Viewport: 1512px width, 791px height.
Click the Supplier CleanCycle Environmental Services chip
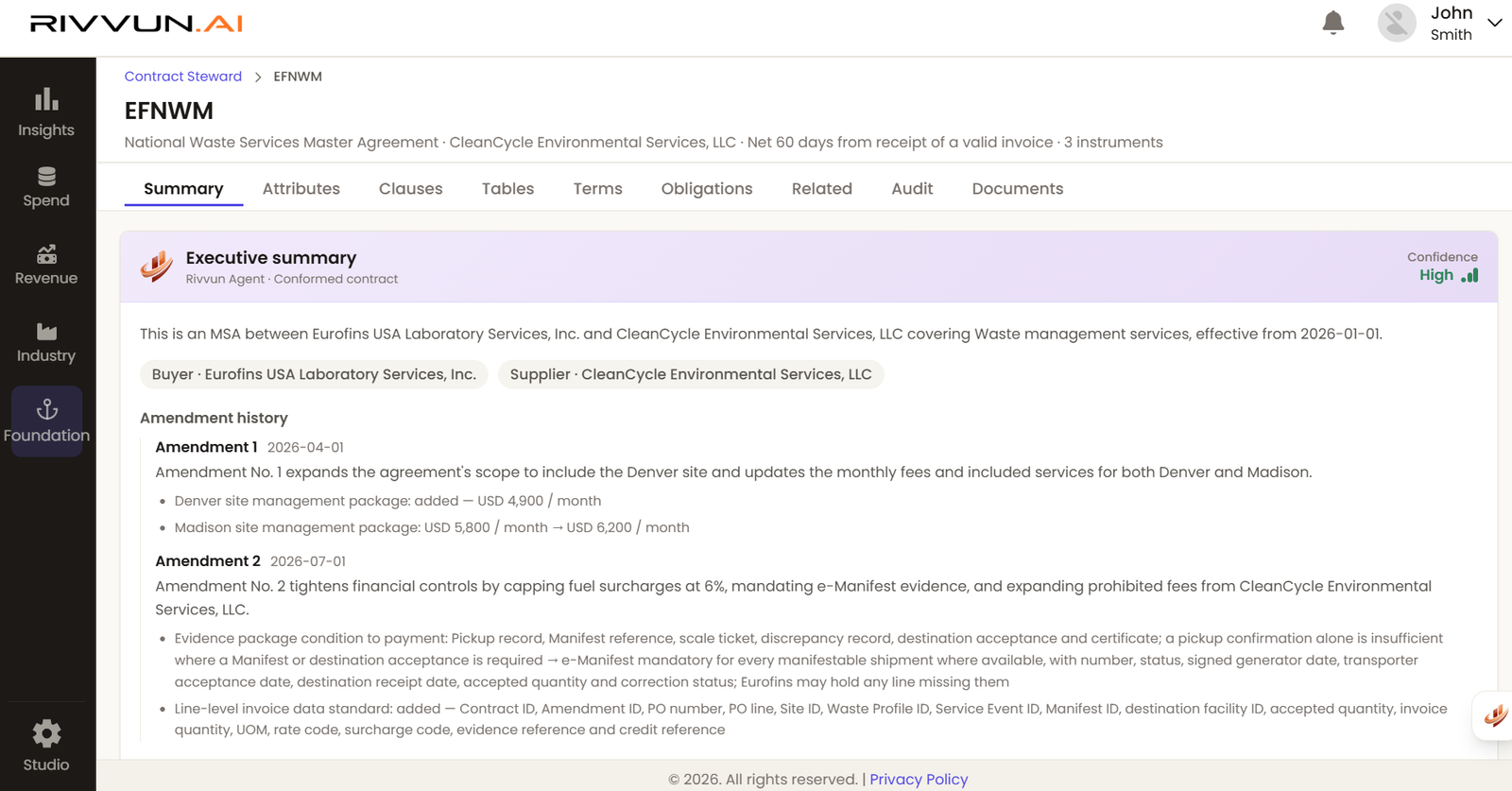click(691, 374)
